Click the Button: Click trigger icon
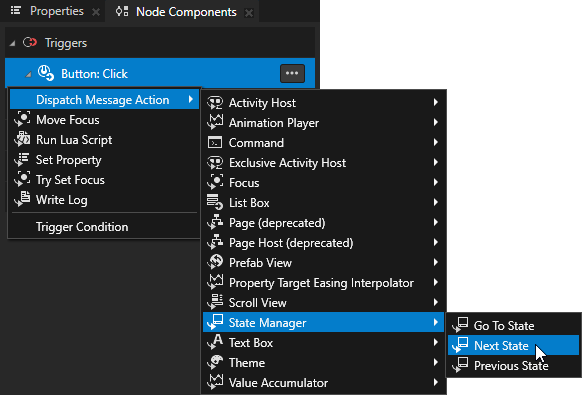The height and width of the screenshot is (395, 582). [46, 73]
